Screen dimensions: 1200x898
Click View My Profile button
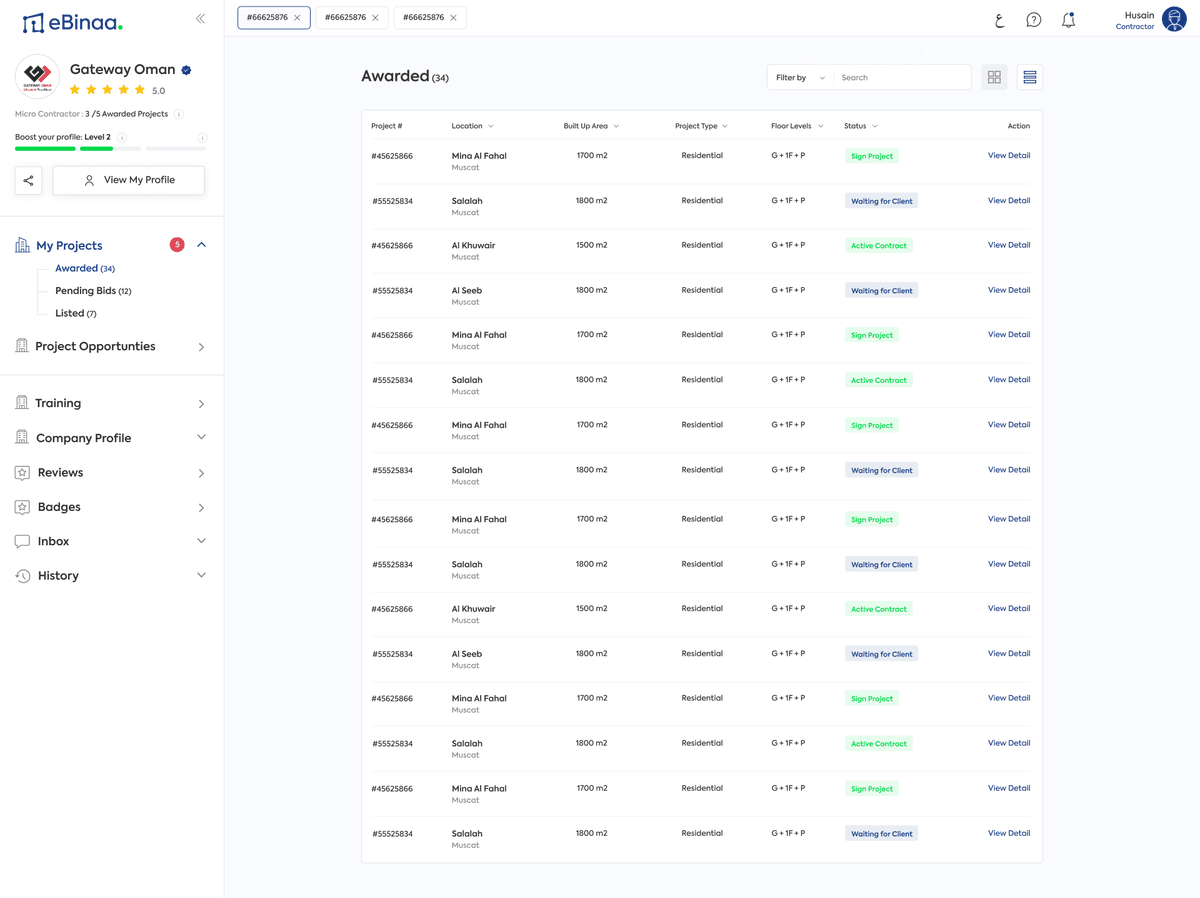pyautogui.click(x=128, y=180)
